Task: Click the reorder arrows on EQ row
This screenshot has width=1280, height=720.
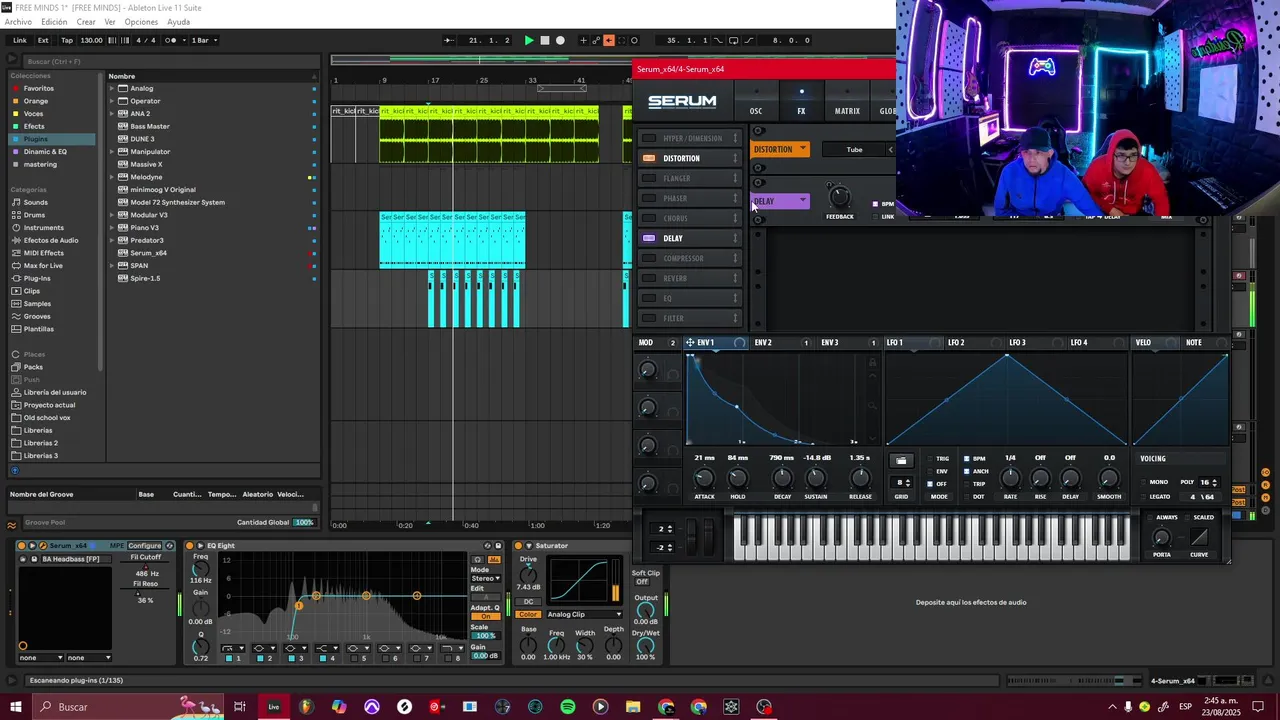Action: 735,298
